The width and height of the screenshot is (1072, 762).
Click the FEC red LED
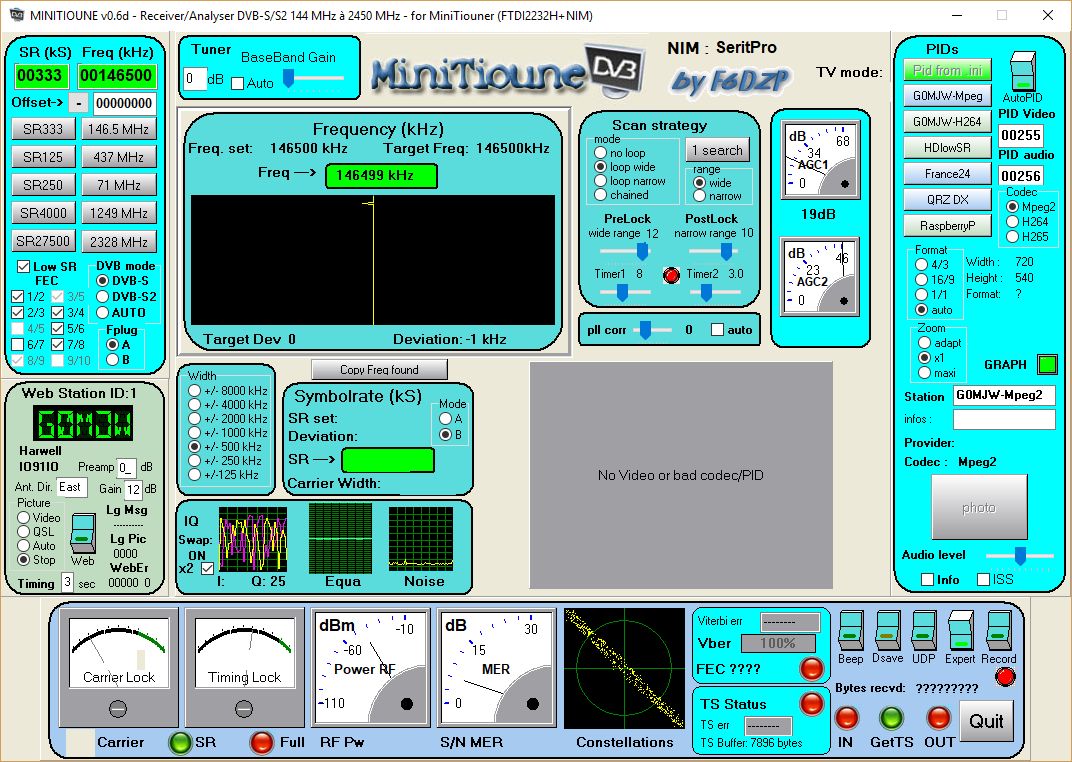(812, 668)
